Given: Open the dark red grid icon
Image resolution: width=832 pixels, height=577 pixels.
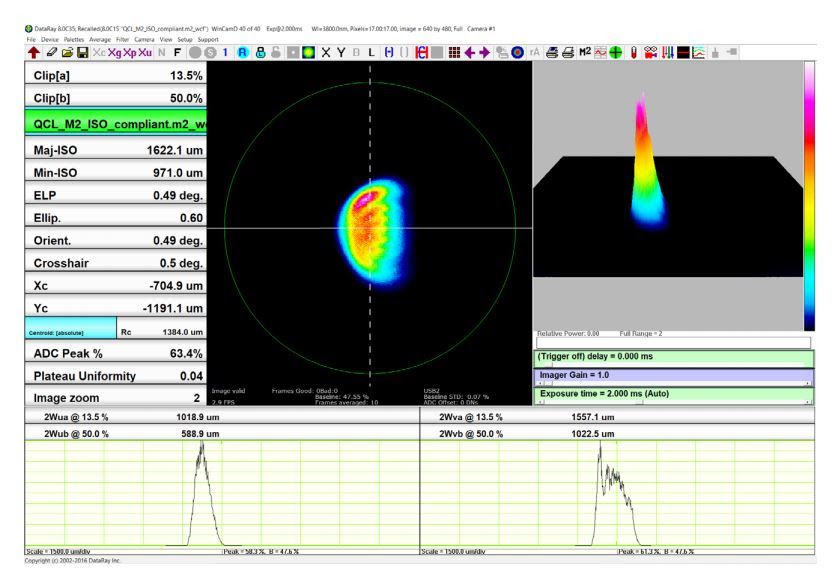Looking at the screenshot, I should pyautogui.click(x=454, y=52).
